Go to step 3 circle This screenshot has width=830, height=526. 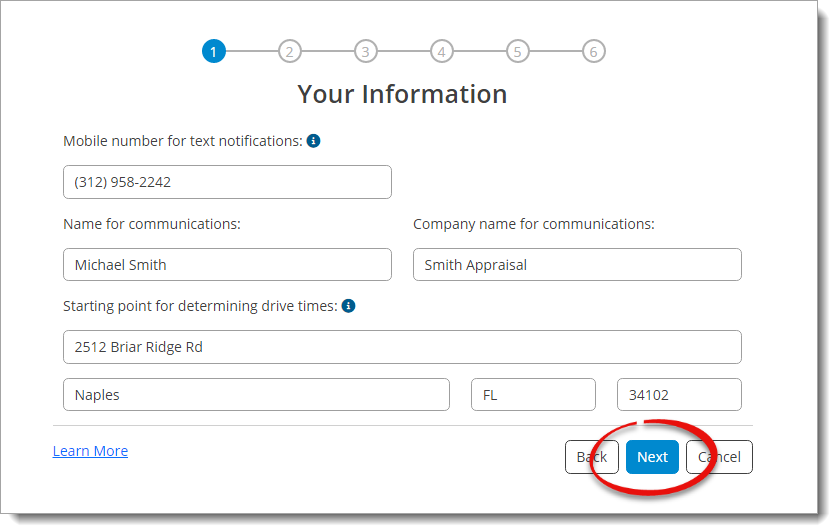tap(365, 51)
